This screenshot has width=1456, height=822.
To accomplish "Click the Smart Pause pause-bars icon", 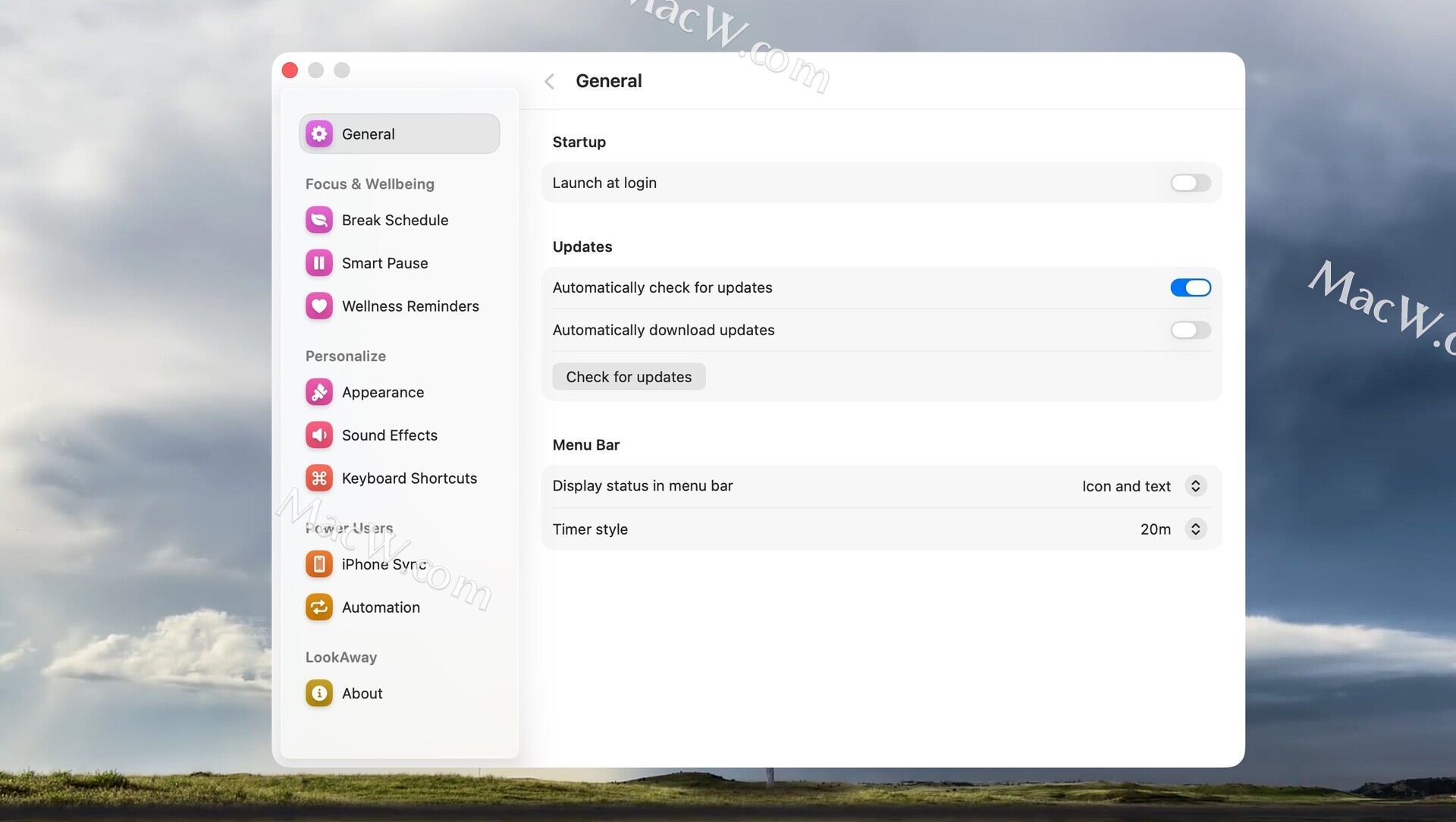I will [318, 263].
